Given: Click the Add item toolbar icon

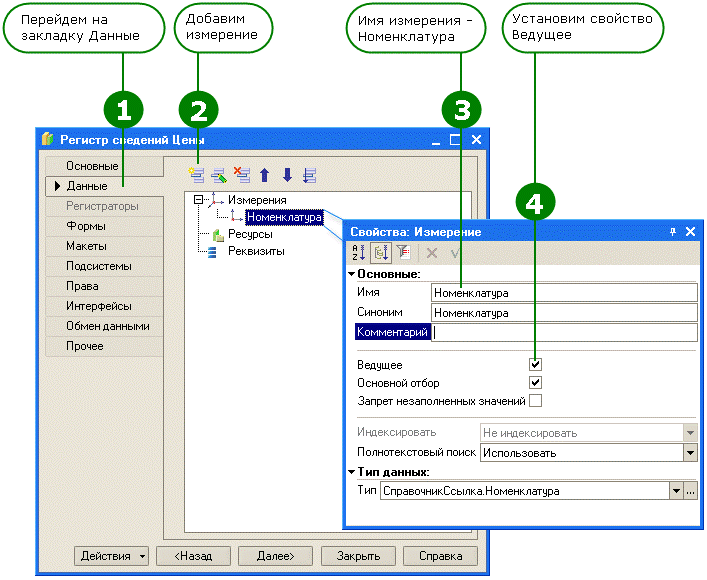Looking at the screenshot, I should 197,175.
